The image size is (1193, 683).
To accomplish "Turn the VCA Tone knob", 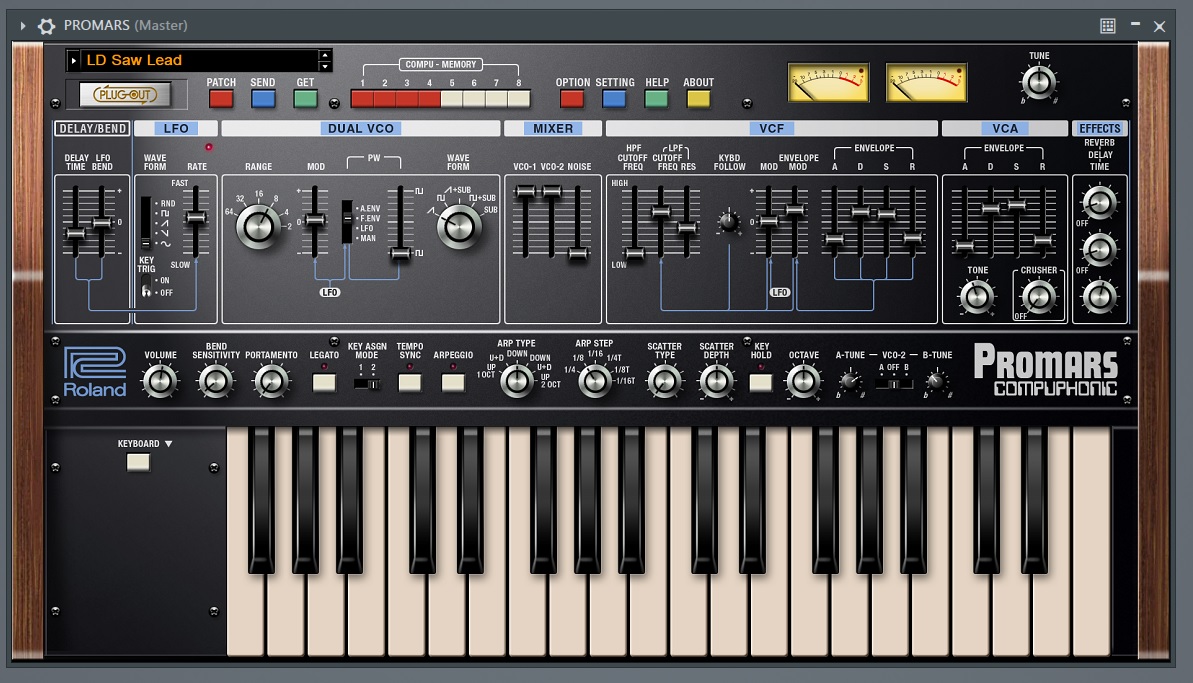I will tap(977, 297).
